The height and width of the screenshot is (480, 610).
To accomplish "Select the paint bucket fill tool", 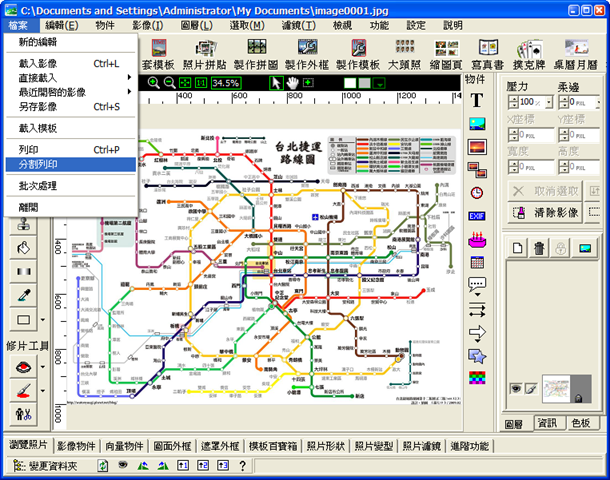I will tap(24, 248).
